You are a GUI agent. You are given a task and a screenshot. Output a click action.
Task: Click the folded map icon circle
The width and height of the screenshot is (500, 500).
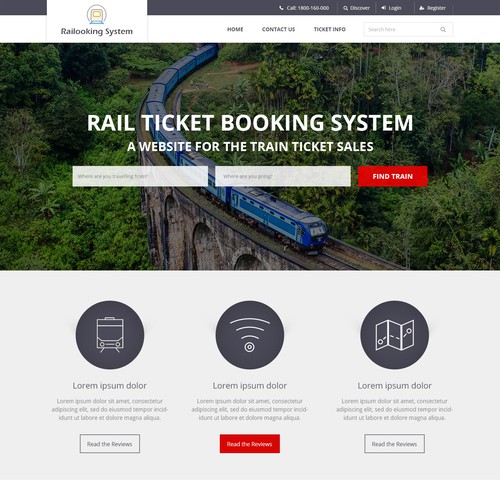[395, 335]
